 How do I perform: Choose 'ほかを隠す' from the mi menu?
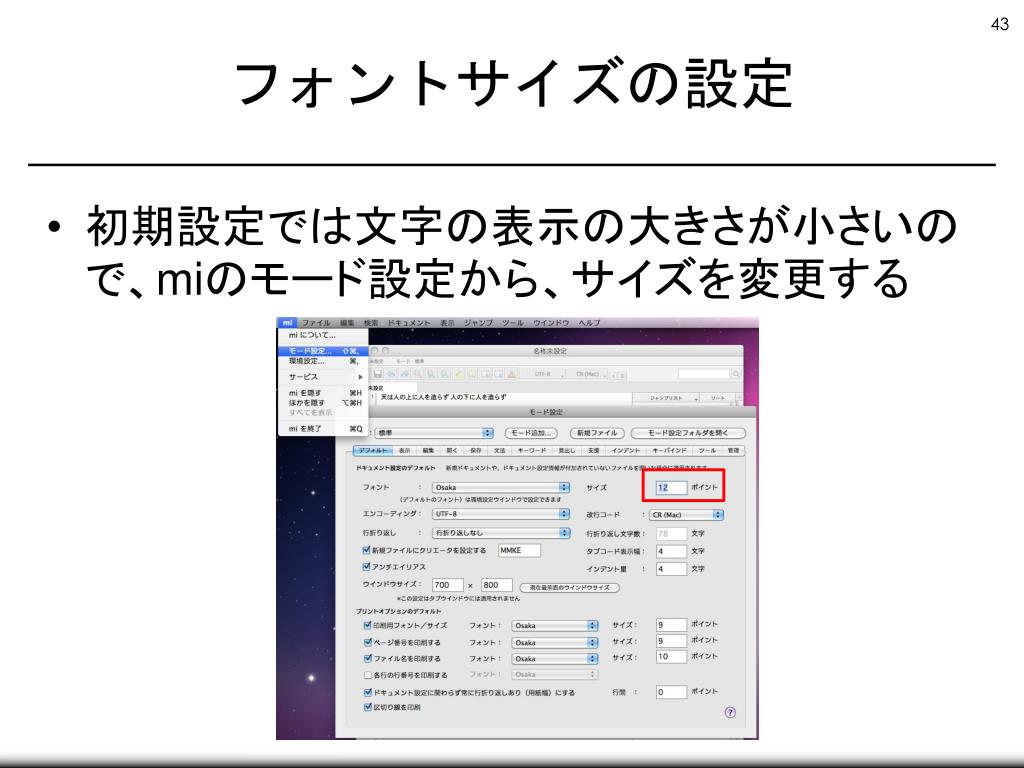(x=323, y=403)
